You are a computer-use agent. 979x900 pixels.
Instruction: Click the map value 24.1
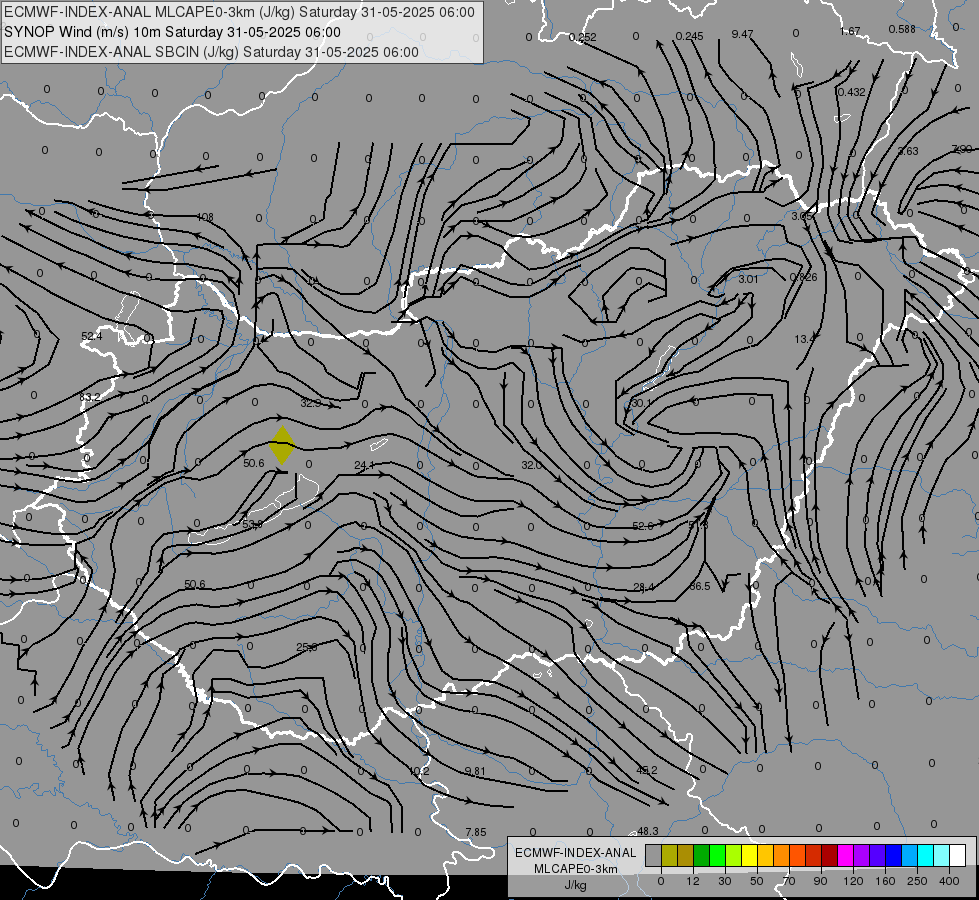(364, 465)
